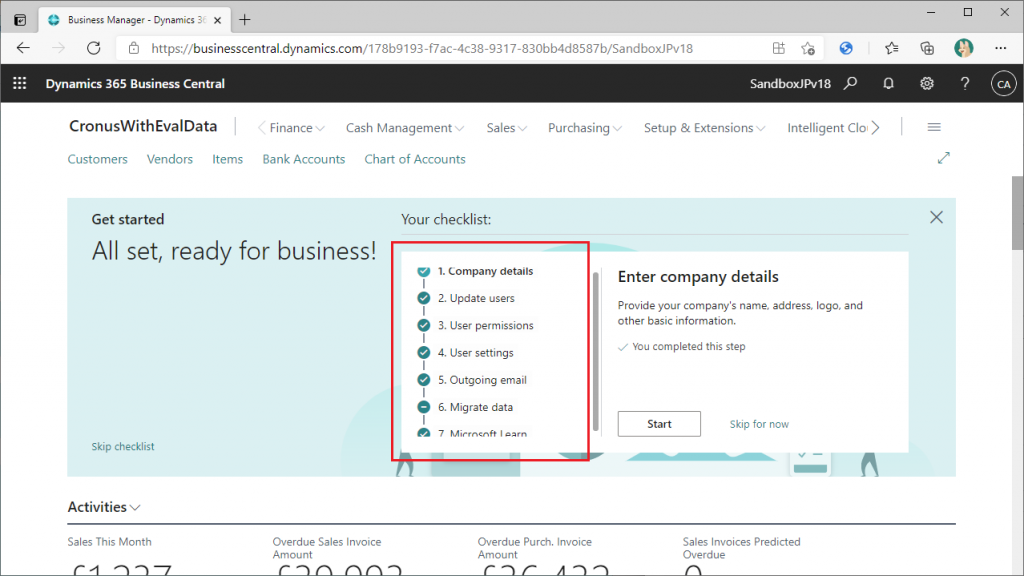
Task: Open the browser profile picture
Action: coord(963,48)
